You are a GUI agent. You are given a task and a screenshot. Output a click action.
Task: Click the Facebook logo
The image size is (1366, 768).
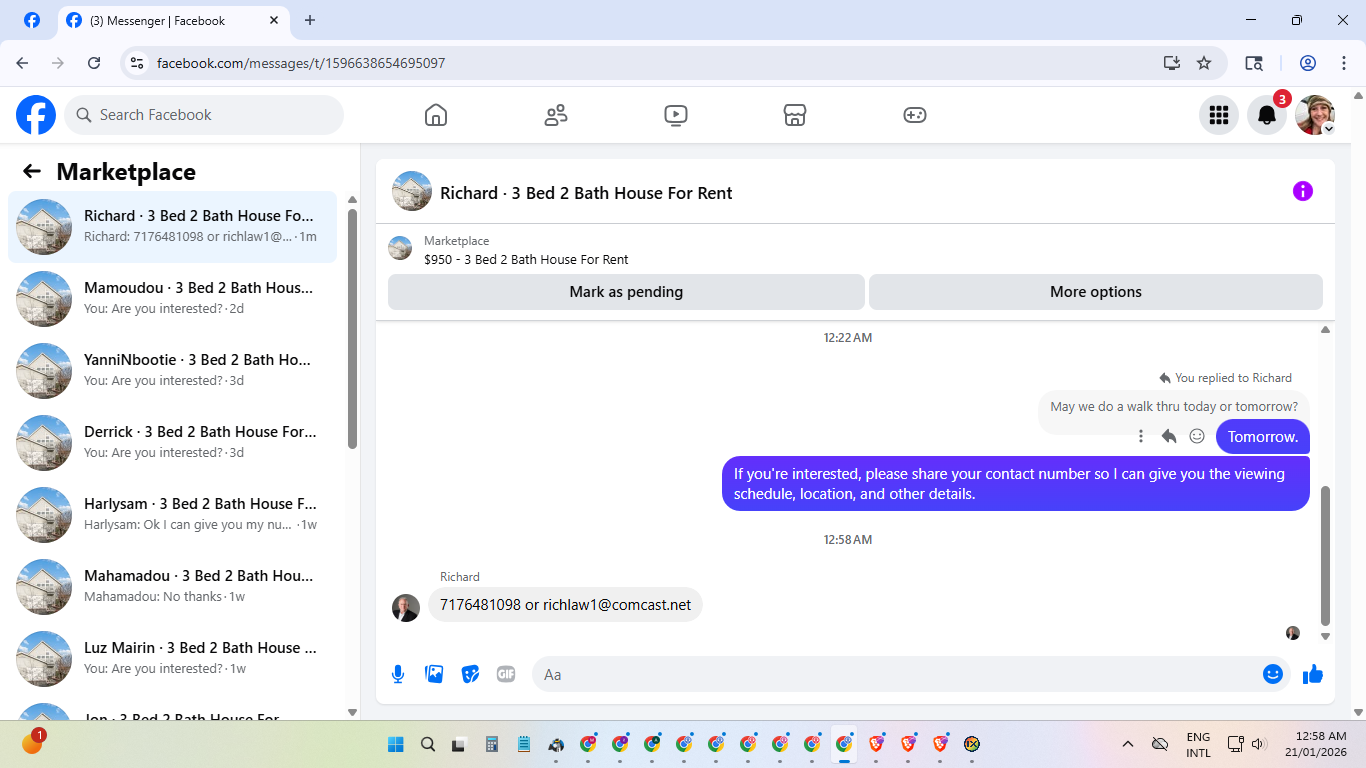[36, 115]
